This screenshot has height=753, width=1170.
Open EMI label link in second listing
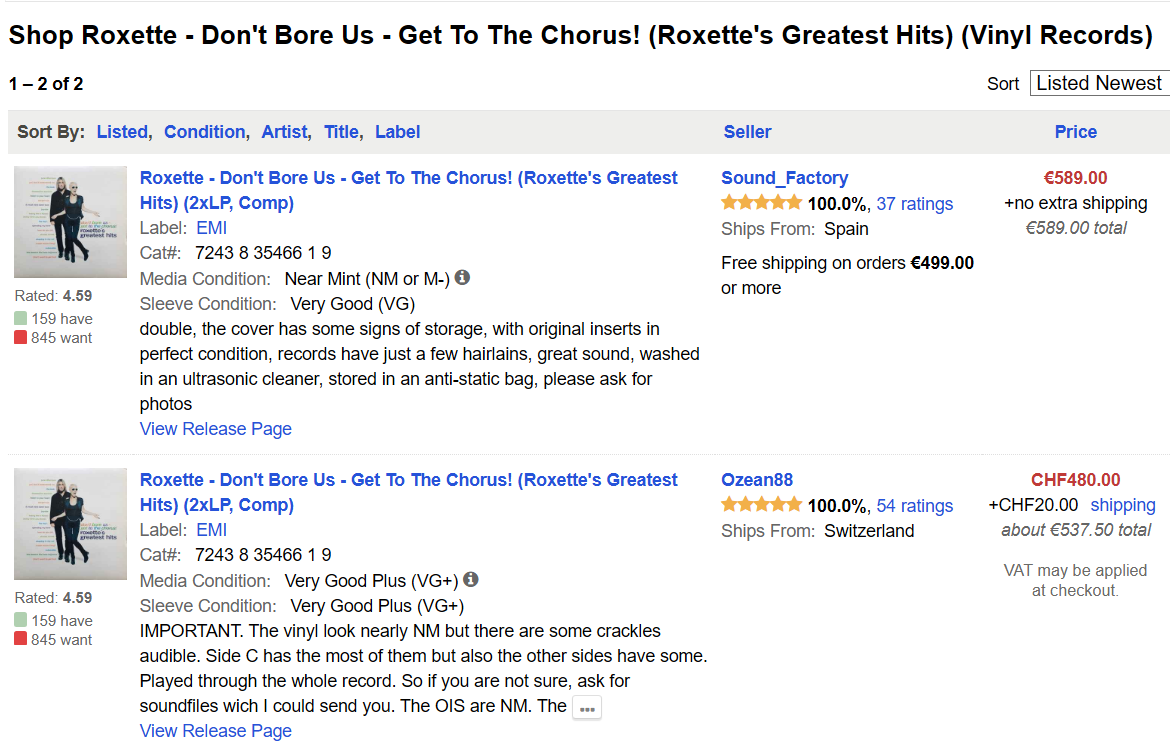tap(211, 530)
